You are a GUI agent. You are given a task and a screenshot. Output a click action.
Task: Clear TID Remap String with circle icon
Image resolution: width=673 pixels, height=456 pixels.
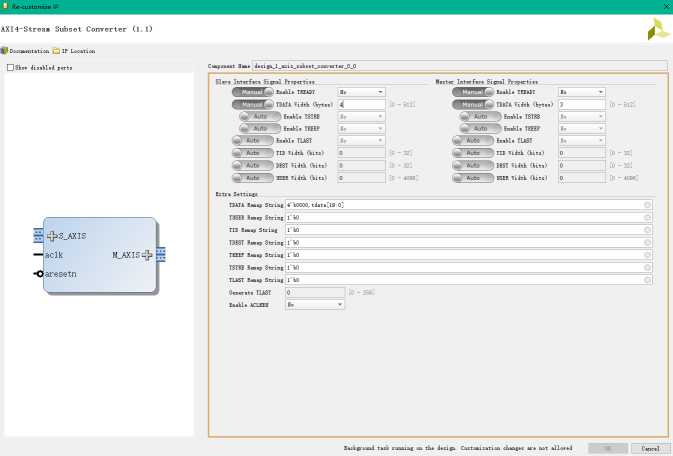coord(647,230)
